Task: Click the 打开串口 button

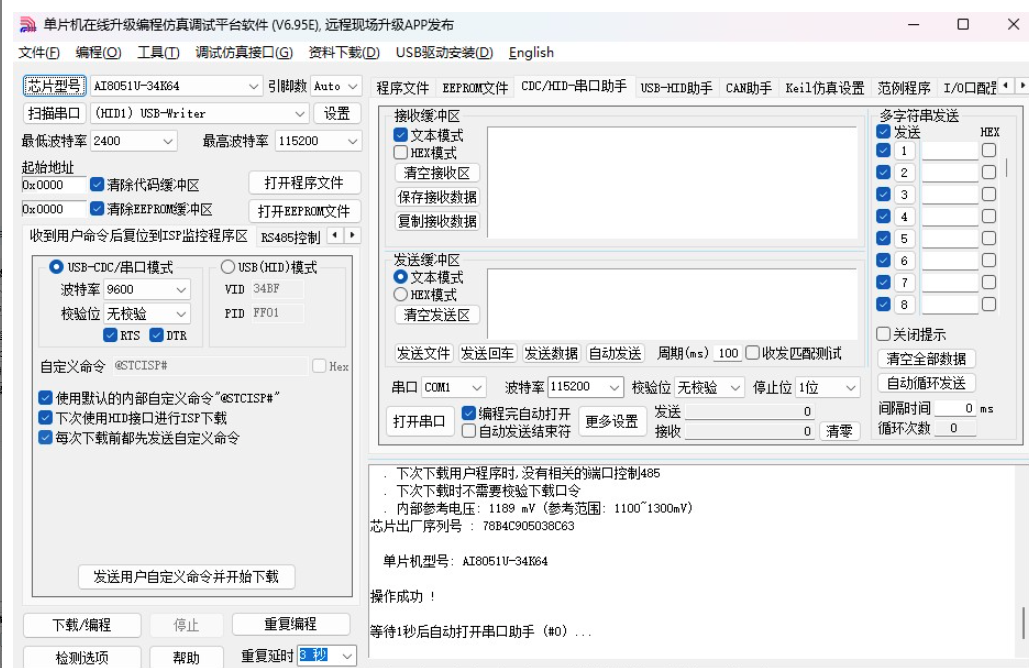Action: point(419,421)
